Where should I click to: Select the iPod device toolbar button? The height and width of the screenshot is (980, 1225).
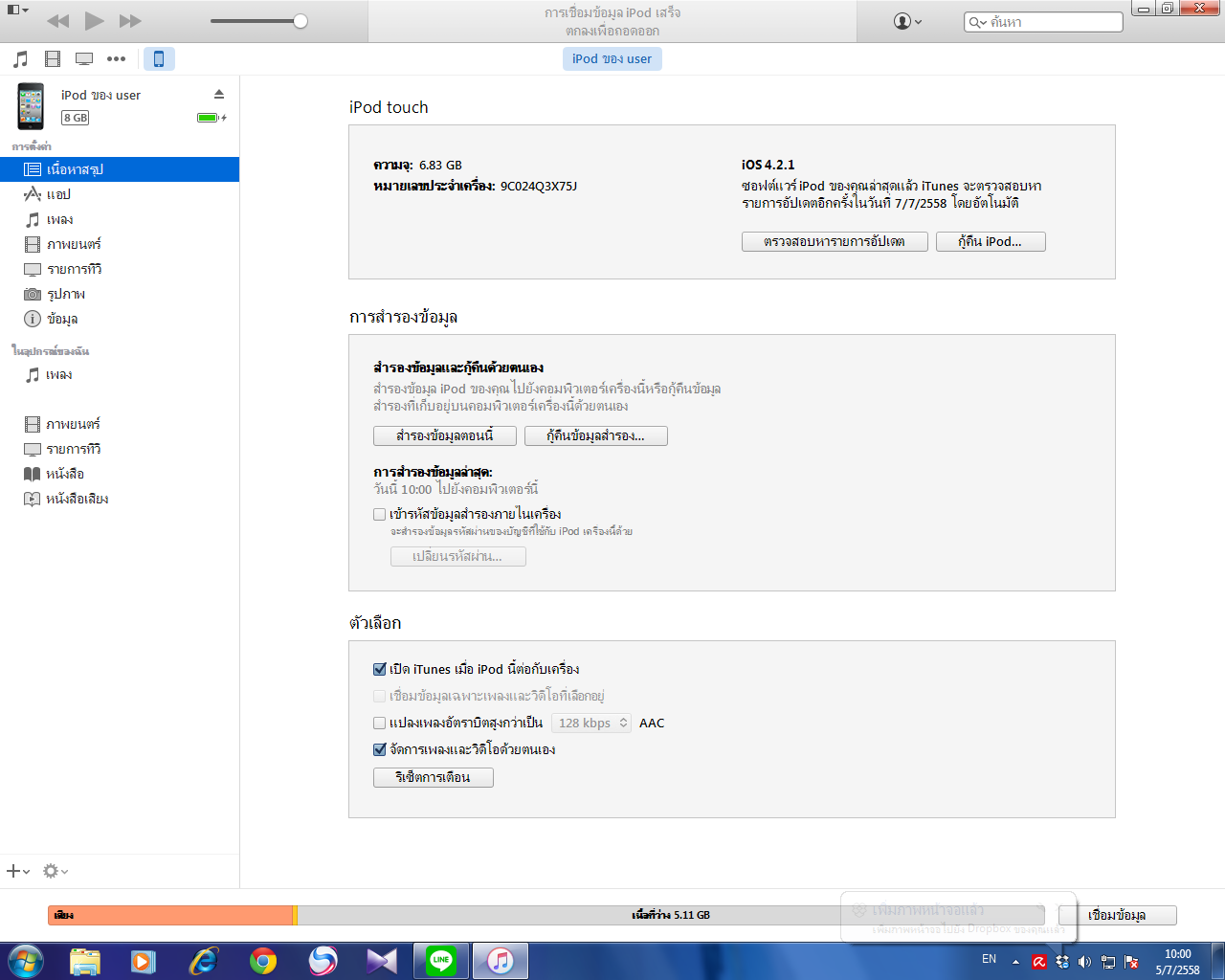159,59
